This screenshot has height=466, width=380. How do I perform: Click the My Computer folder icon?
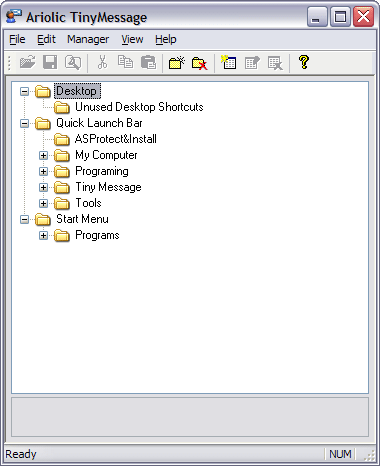[62, 155]
